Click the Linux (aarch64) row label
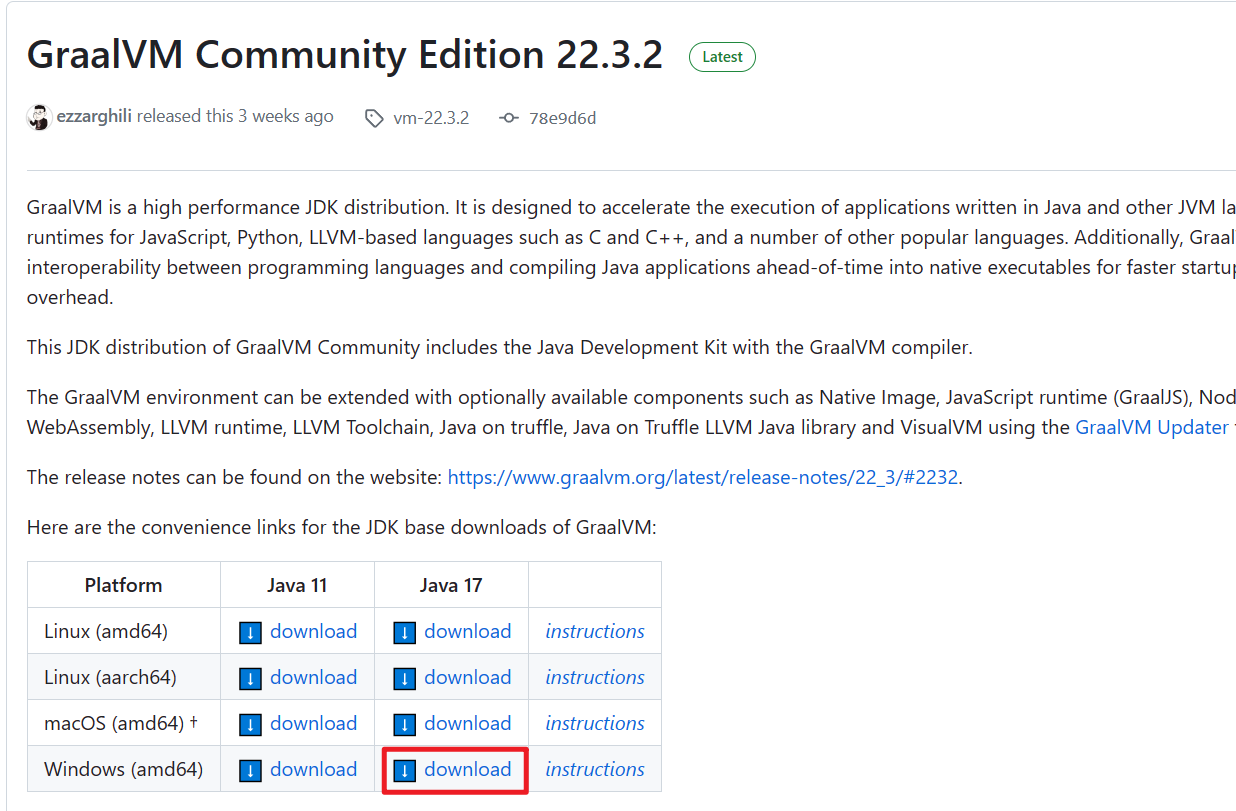Viewport: 1236px width, 811px height. 110,677
